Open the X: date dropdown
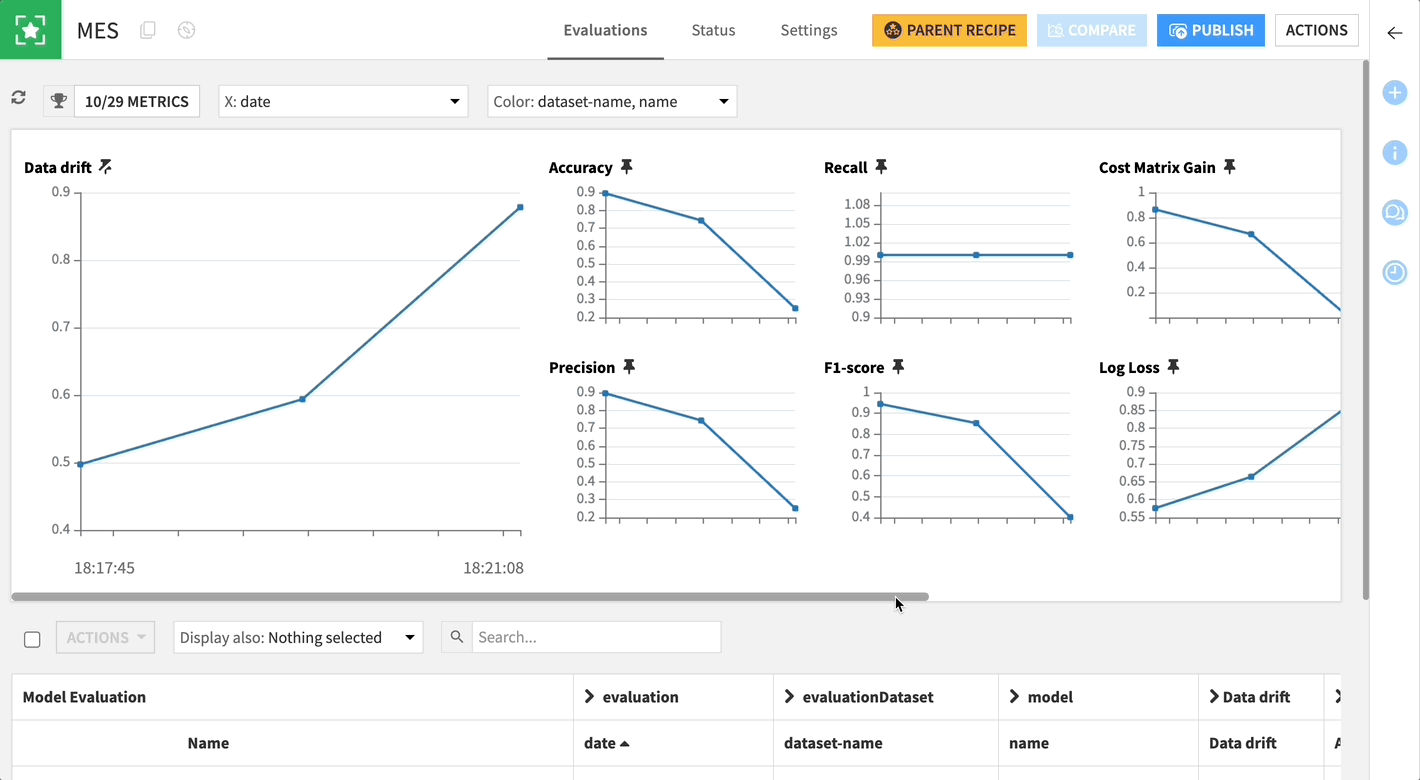Screen dimensions: 1420x780 (x=343, y=101)
